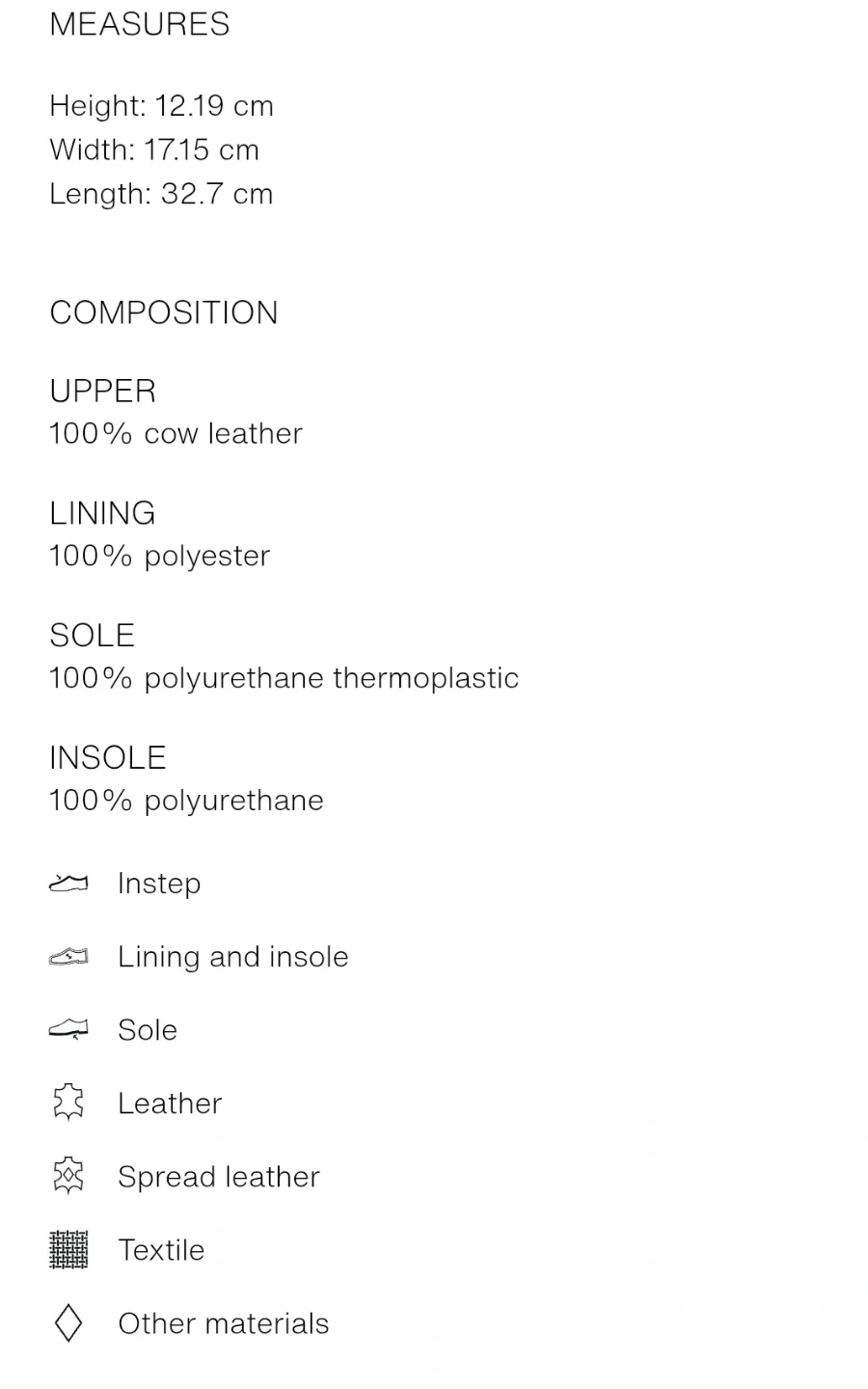This screenshot has width=868, height=1389.
Task: Select the MEASURES heading
Action: [140, 24]
